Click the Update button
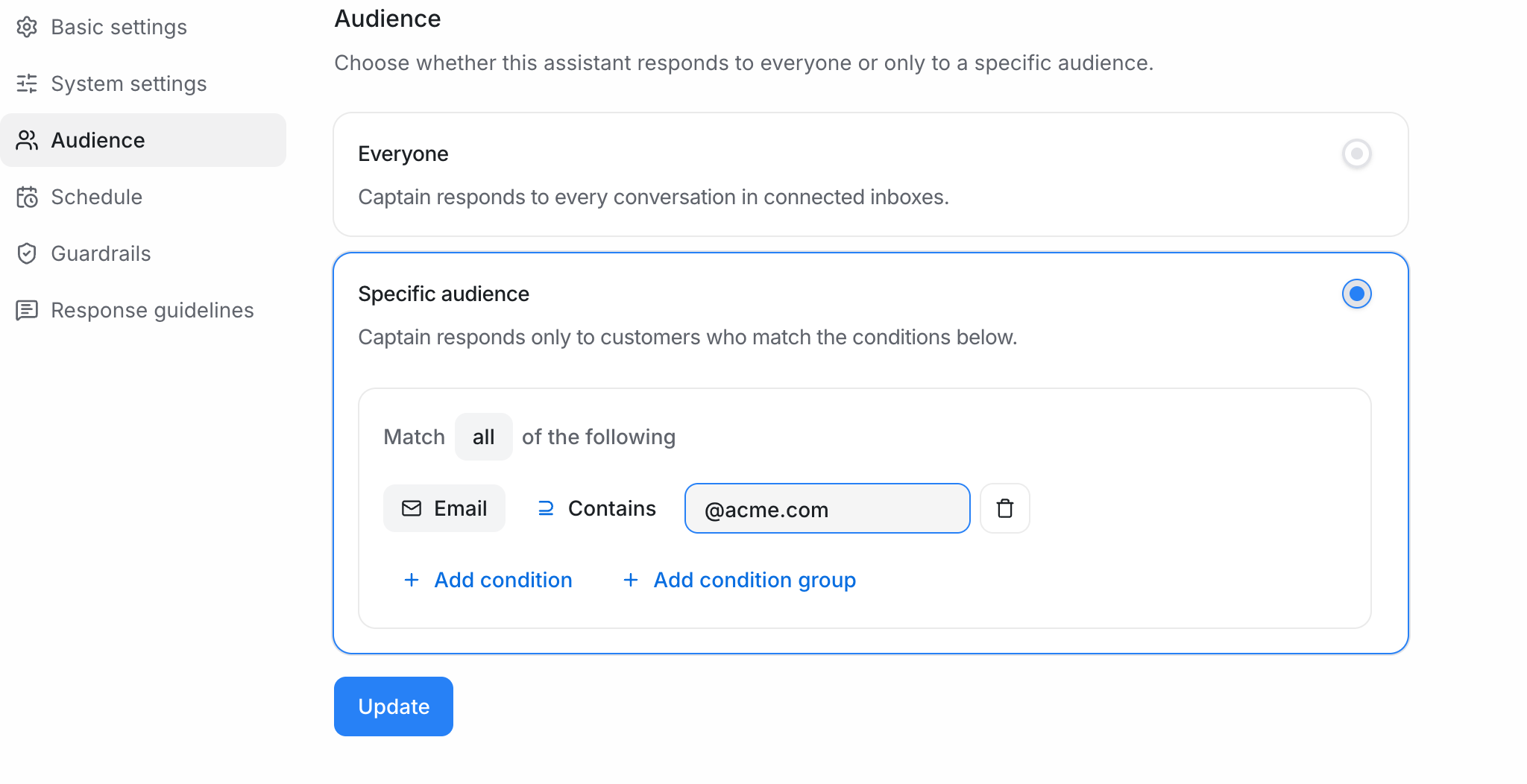 pos(394,706)
